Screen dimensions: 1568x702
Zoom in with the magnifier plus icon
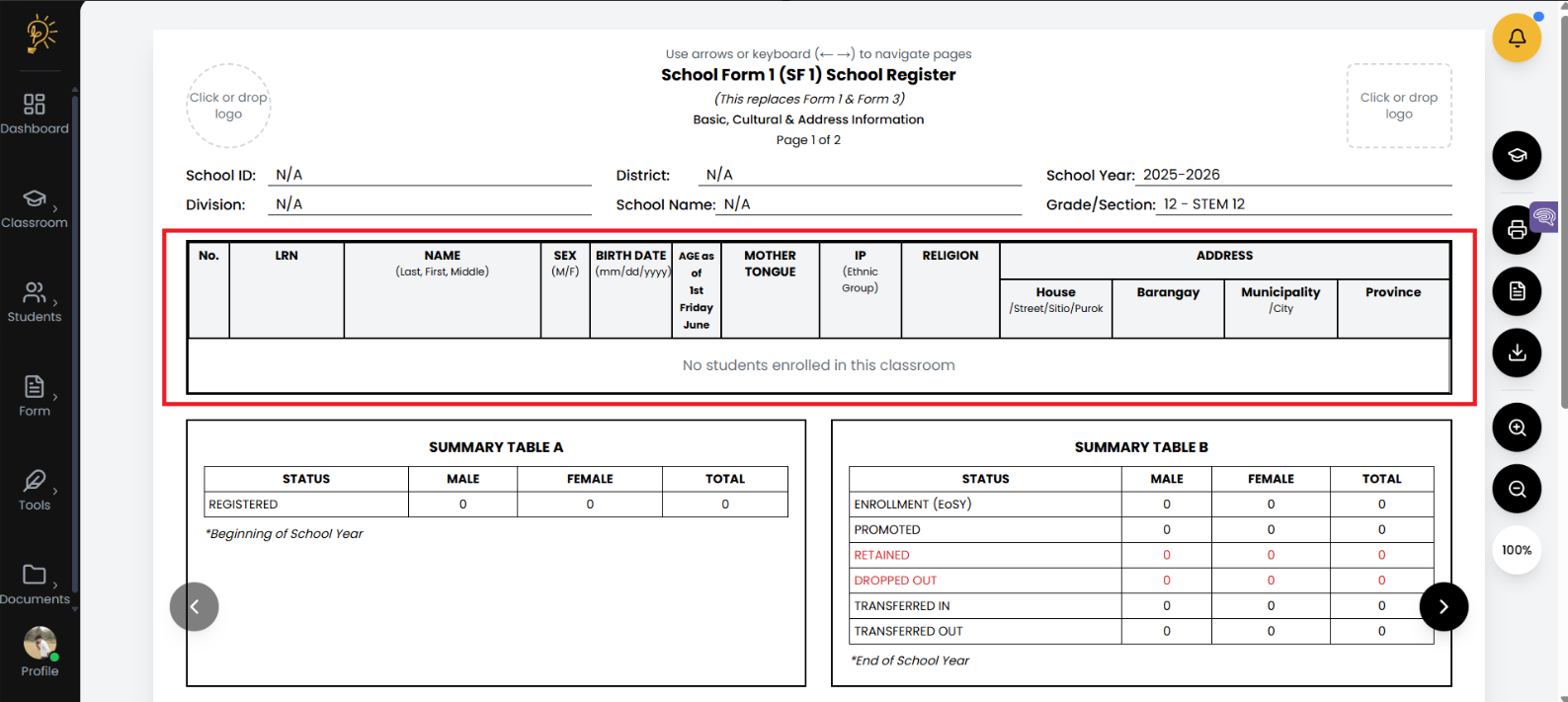click(1517, 428)
